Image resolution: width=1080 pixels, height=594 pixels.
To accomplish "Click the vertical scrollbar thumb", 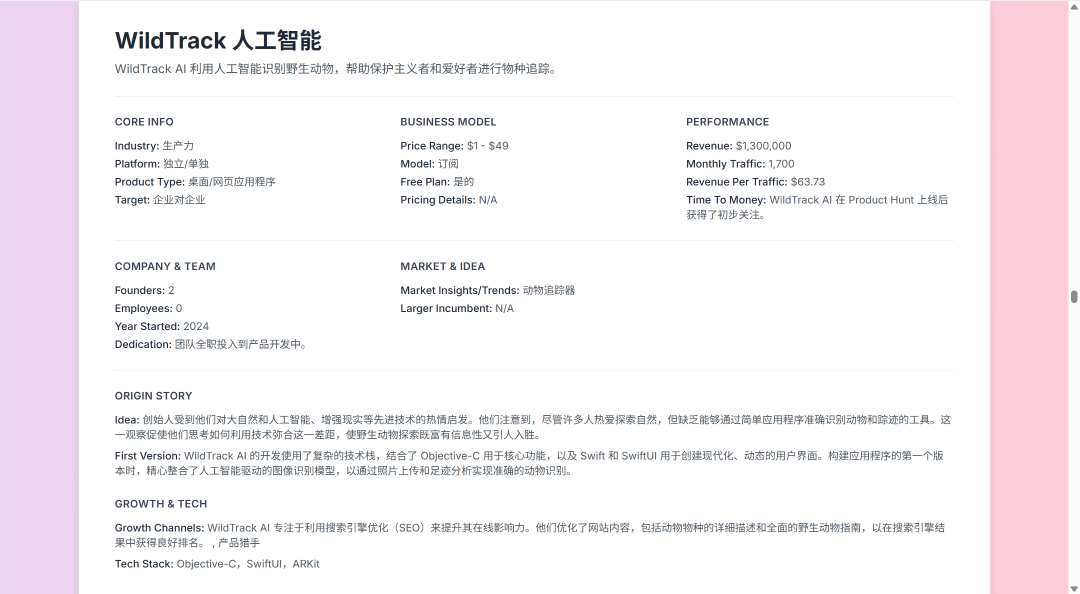I will pyautogui.click(x=1074, y=296).
